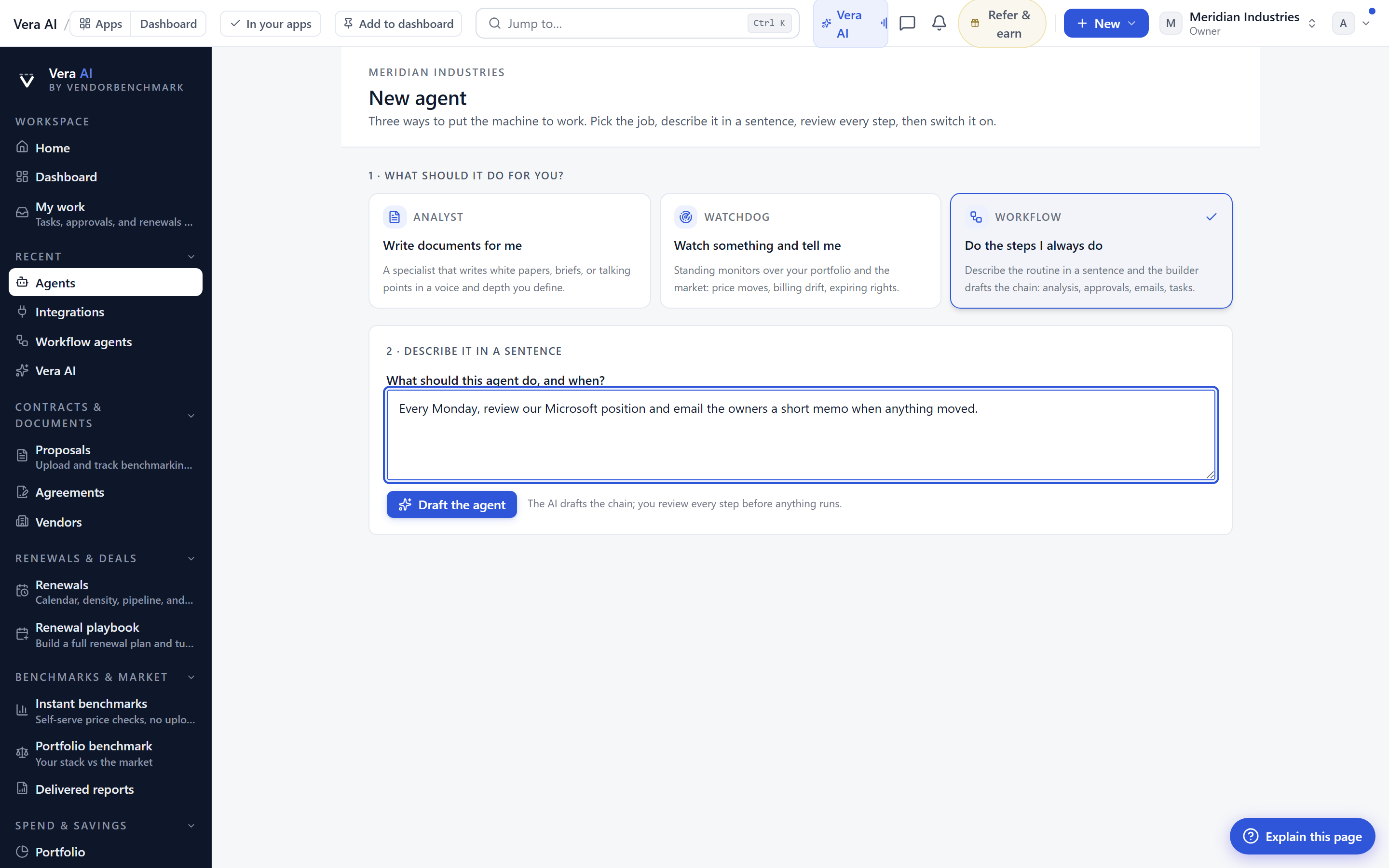The width and height of the screenshot is (1389, 868).
Task: Click the Vera AI logo in sidebar
Action: tap(27, 80)
